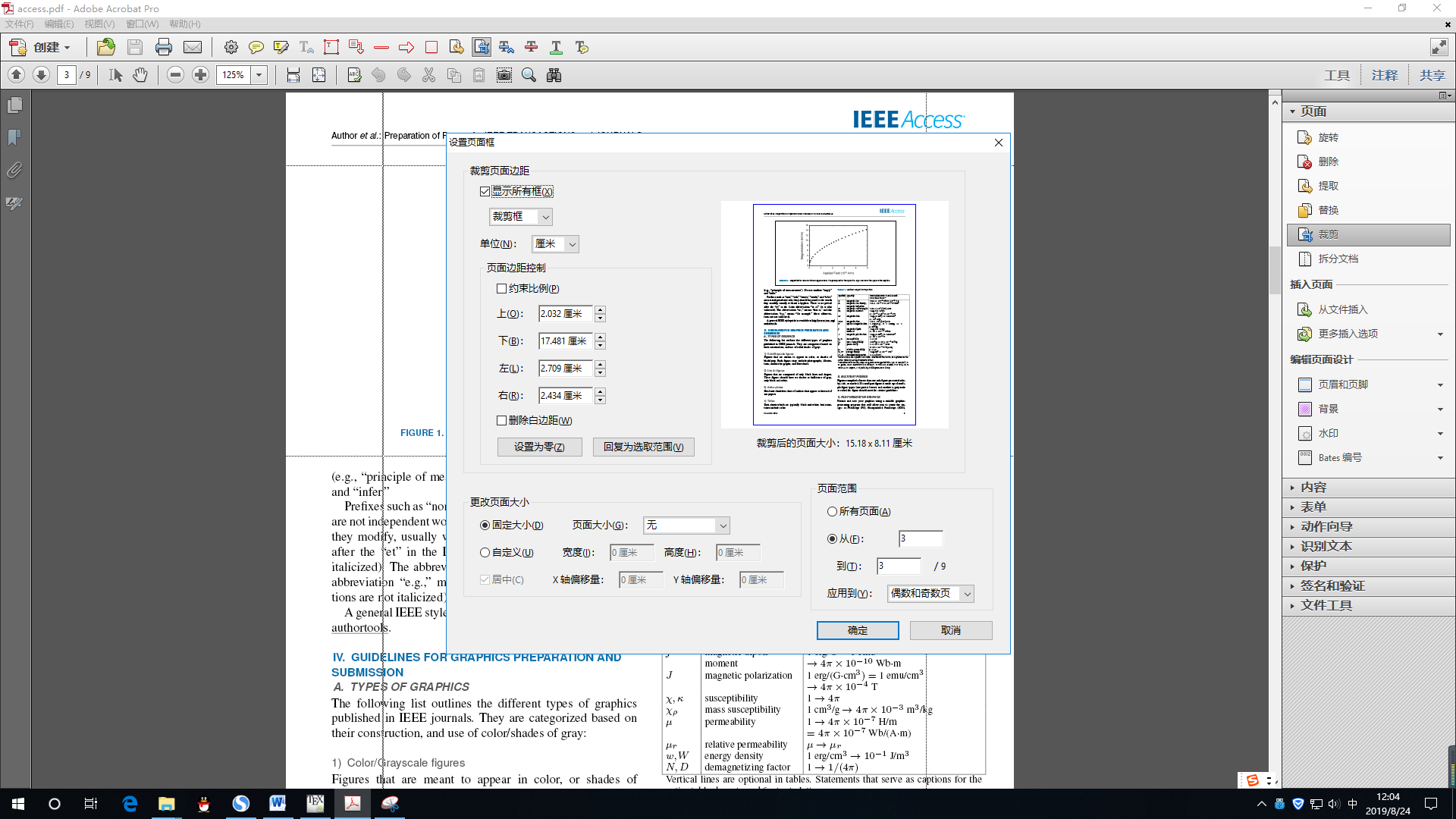Select the 从(F) page range radio button

(832, 538)
